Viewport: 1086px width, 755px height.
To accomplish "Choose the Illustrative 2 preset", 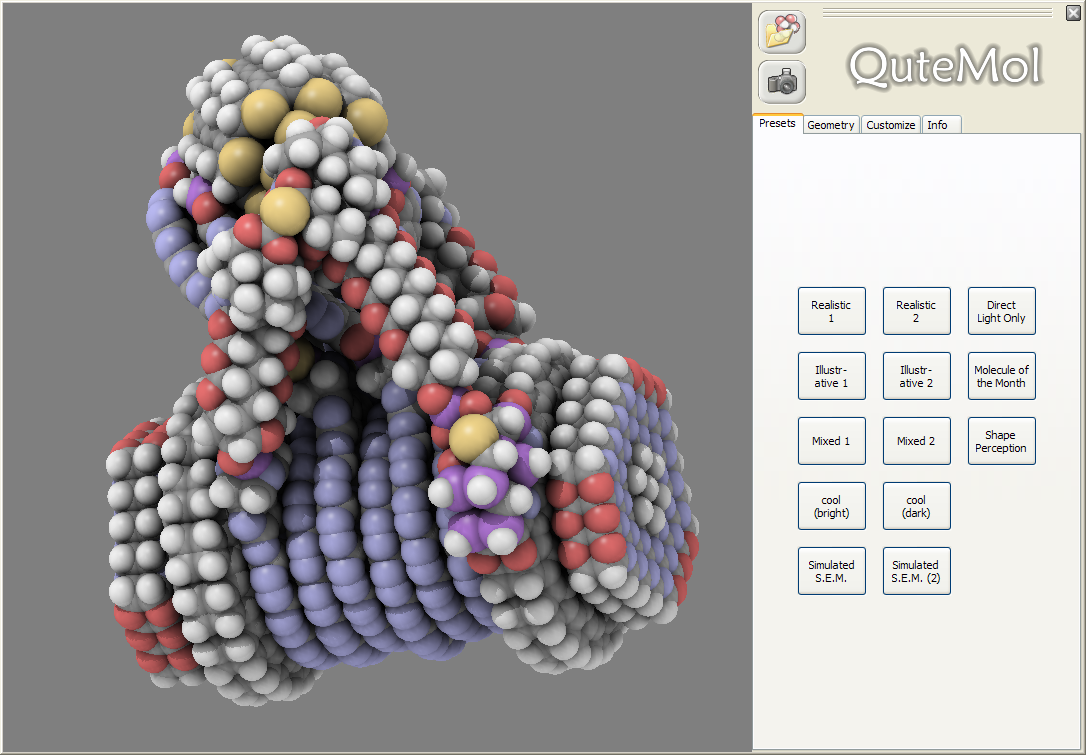I will (x=916, y=376).
